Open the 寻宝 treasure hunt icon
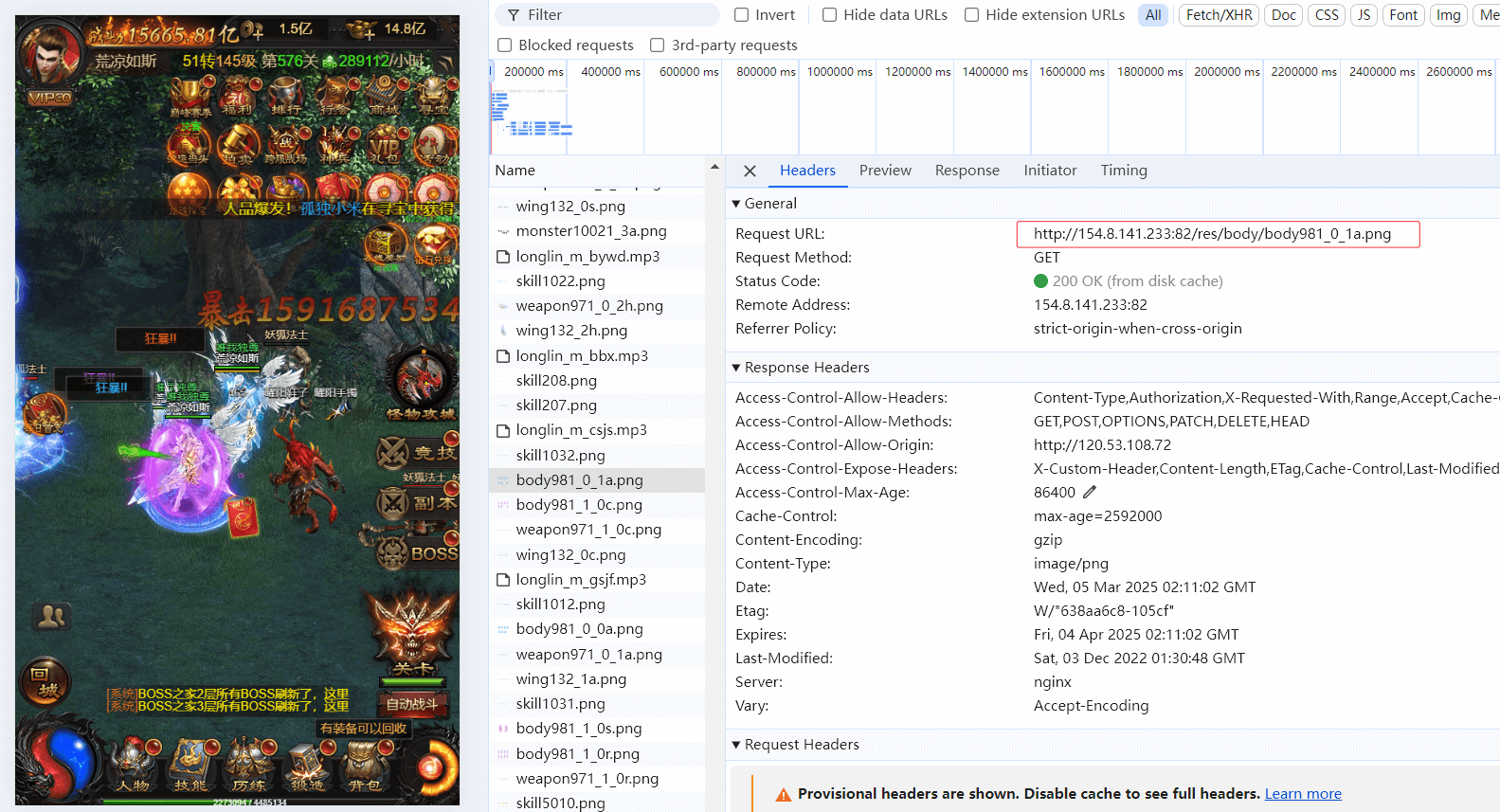Viewport: 1500px width, 812px height. click(434, 96)
